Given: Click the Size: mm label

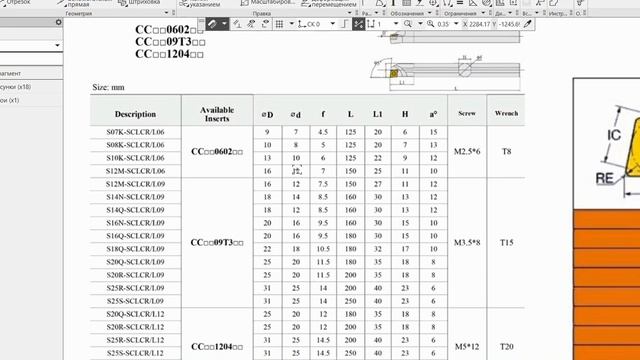Looking at the screenshot, I should coord(108,87).
